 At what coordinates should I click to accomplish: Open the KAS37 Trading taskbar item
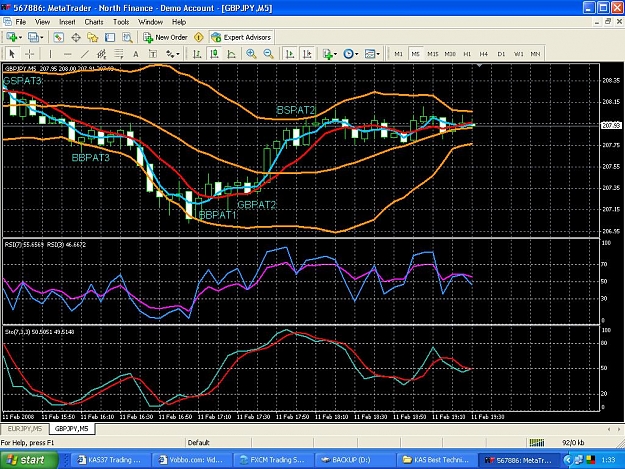click(111, 460)
